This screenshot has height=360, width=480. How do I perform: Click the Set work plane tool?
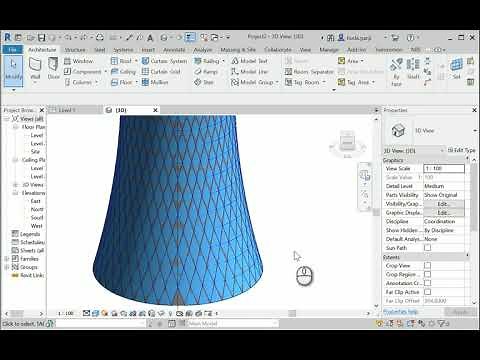pos(456,69)
